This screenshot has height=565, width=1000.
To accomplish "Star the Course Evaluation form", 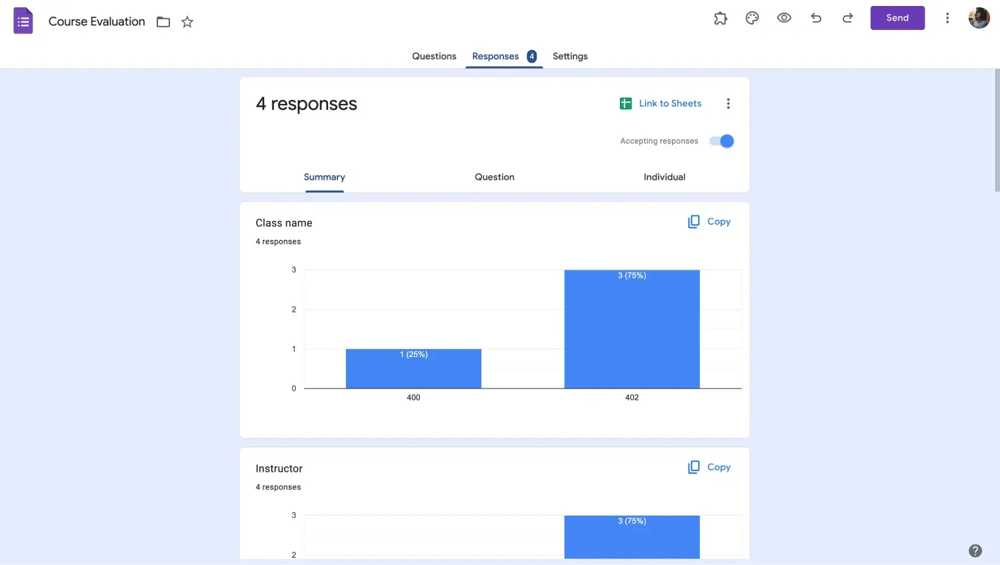I will click(x=187, y=22).
